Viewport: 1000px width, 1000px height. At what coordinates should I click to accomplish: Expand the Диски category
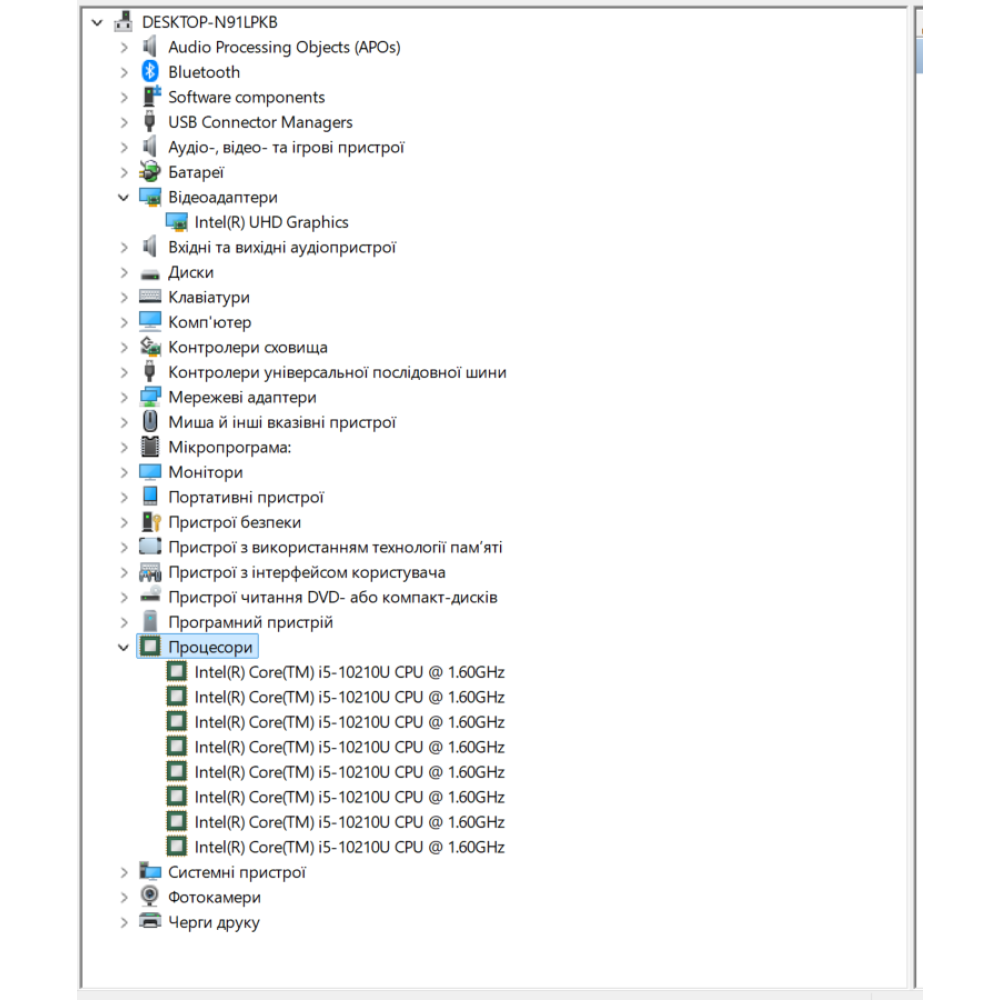coord(124,272)
